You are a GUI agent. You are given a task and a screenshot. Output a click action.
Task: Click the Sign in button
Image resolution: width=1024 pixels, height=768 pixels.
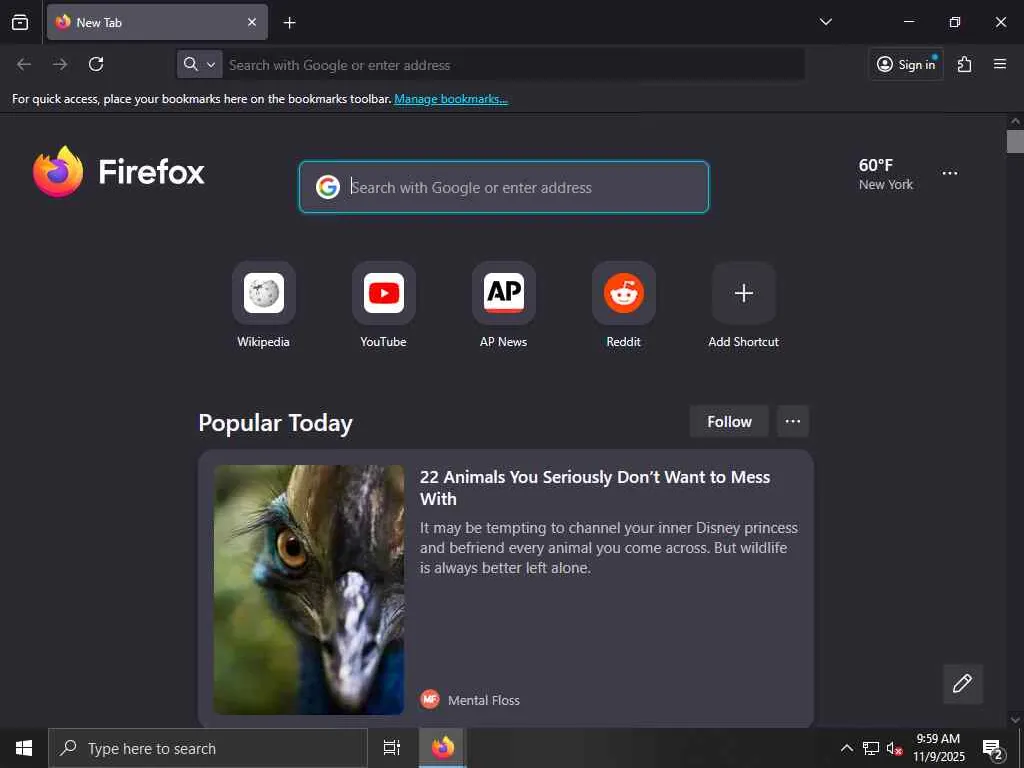point(906,64)
